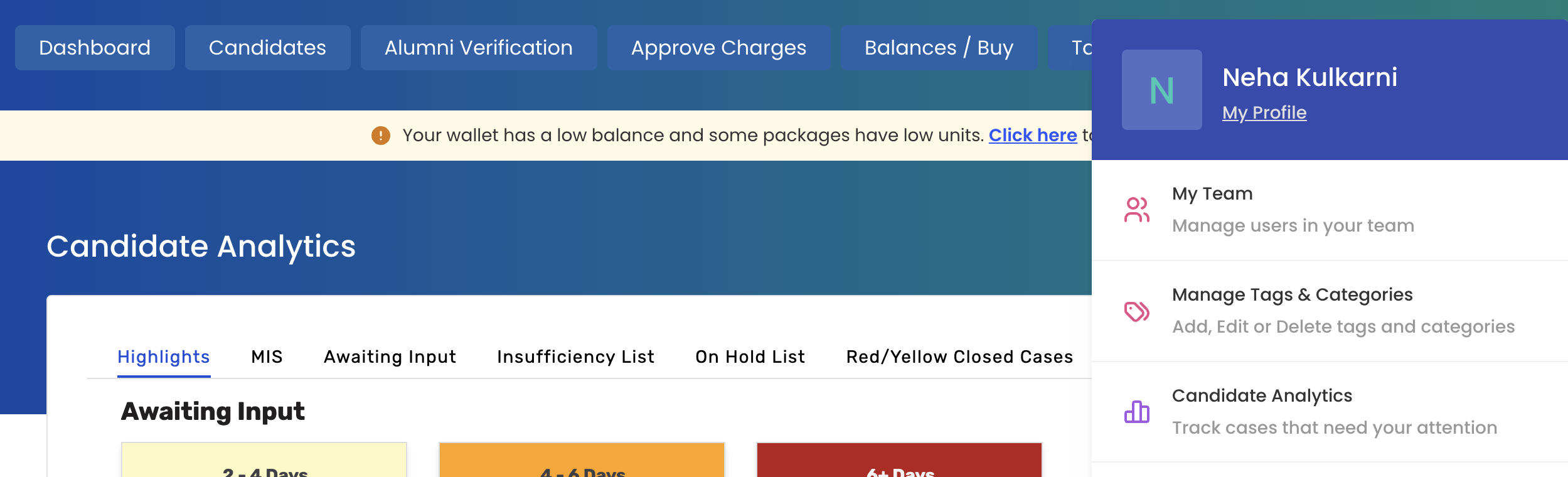Switch to the MIS tab
1568x477 pixels.
point(267,356)
